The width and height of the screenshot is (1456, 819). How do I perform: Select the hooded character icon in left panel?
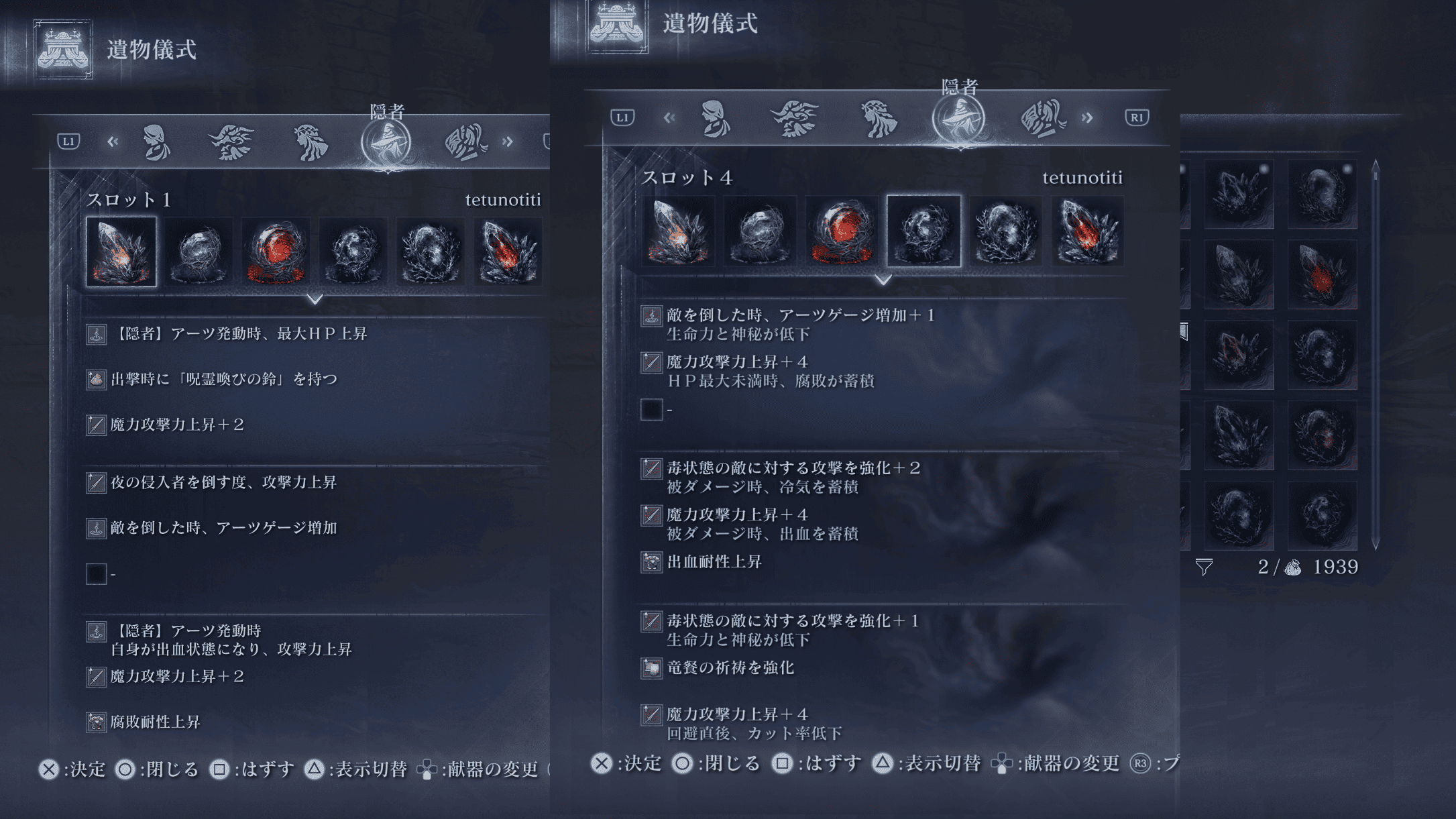[156, 142]
